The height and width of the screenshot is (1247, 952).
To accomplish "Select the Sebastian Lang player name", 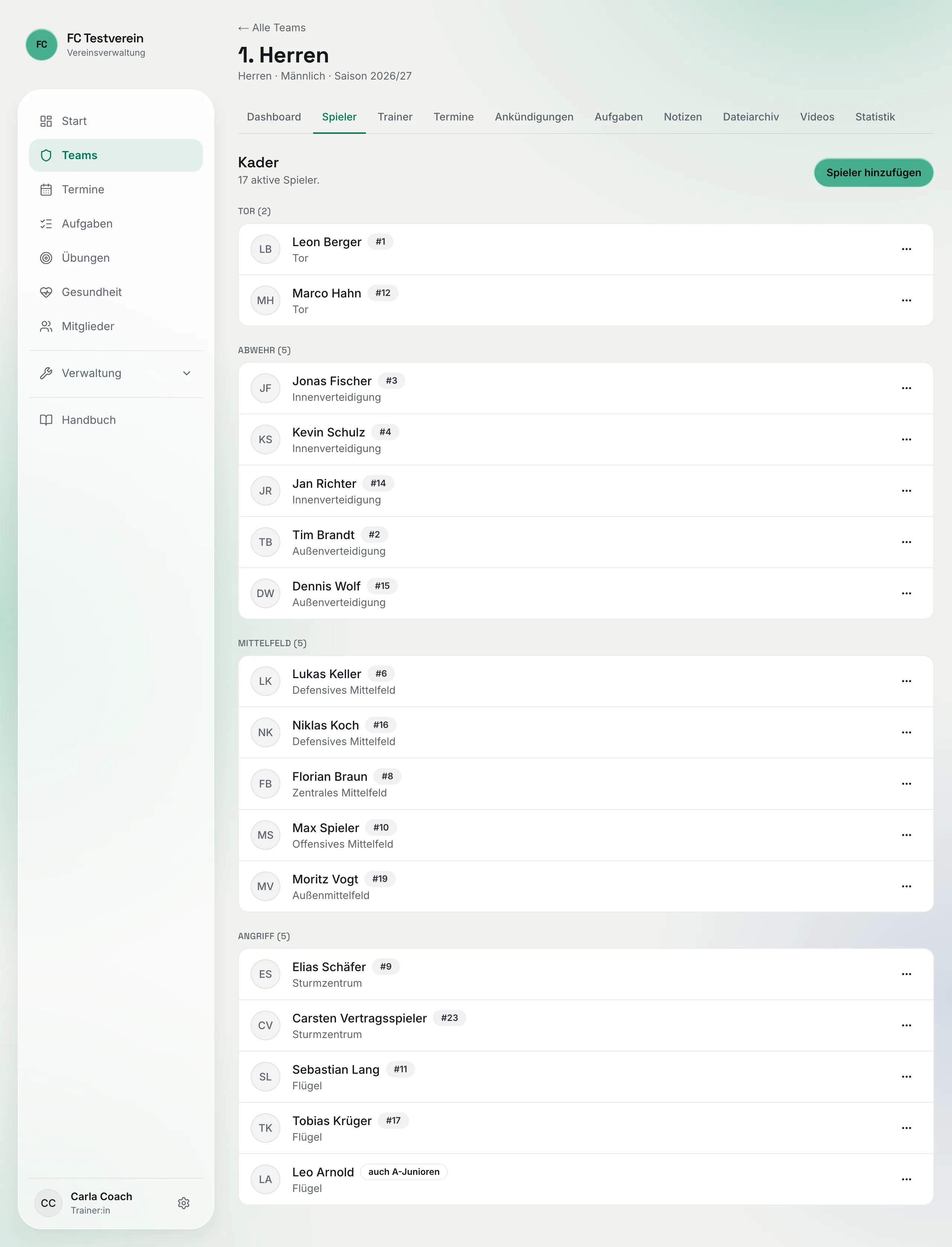I will pyautogui.click(x=335, y=1070).
